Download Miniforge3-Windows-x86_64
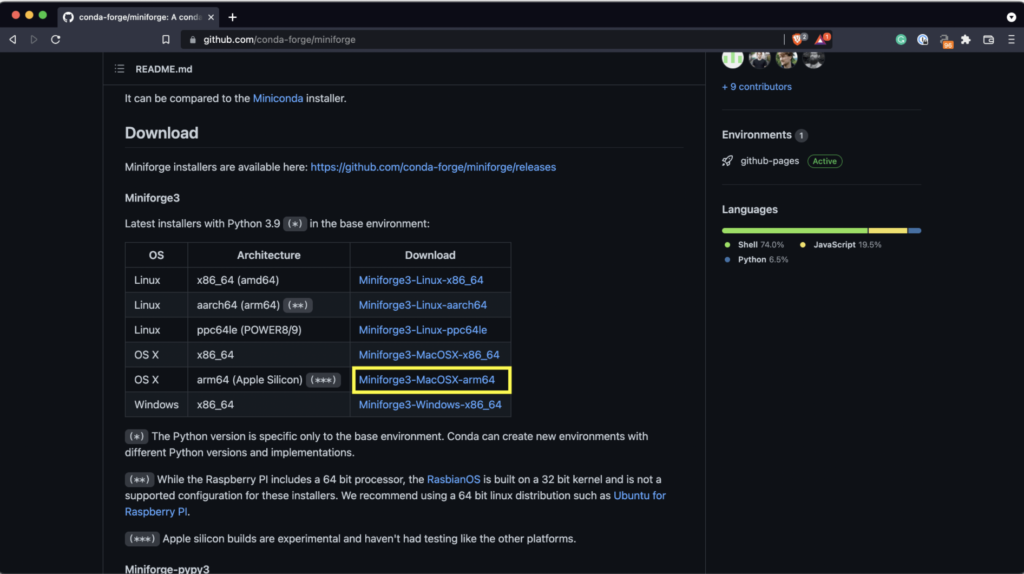 (430, 405)
